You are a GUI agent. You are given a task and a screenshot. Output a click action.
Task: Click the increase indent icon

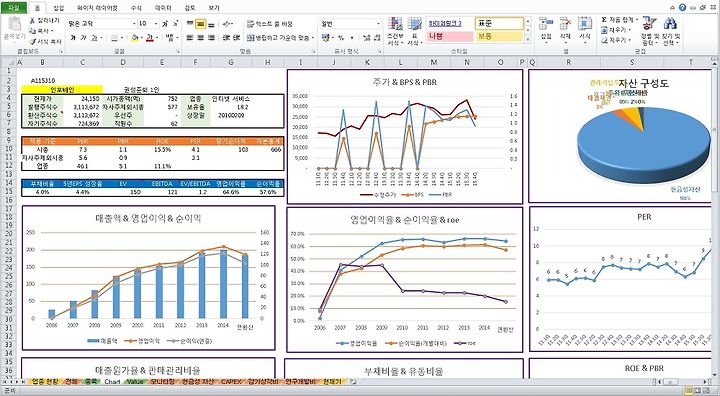coord(236,38)
